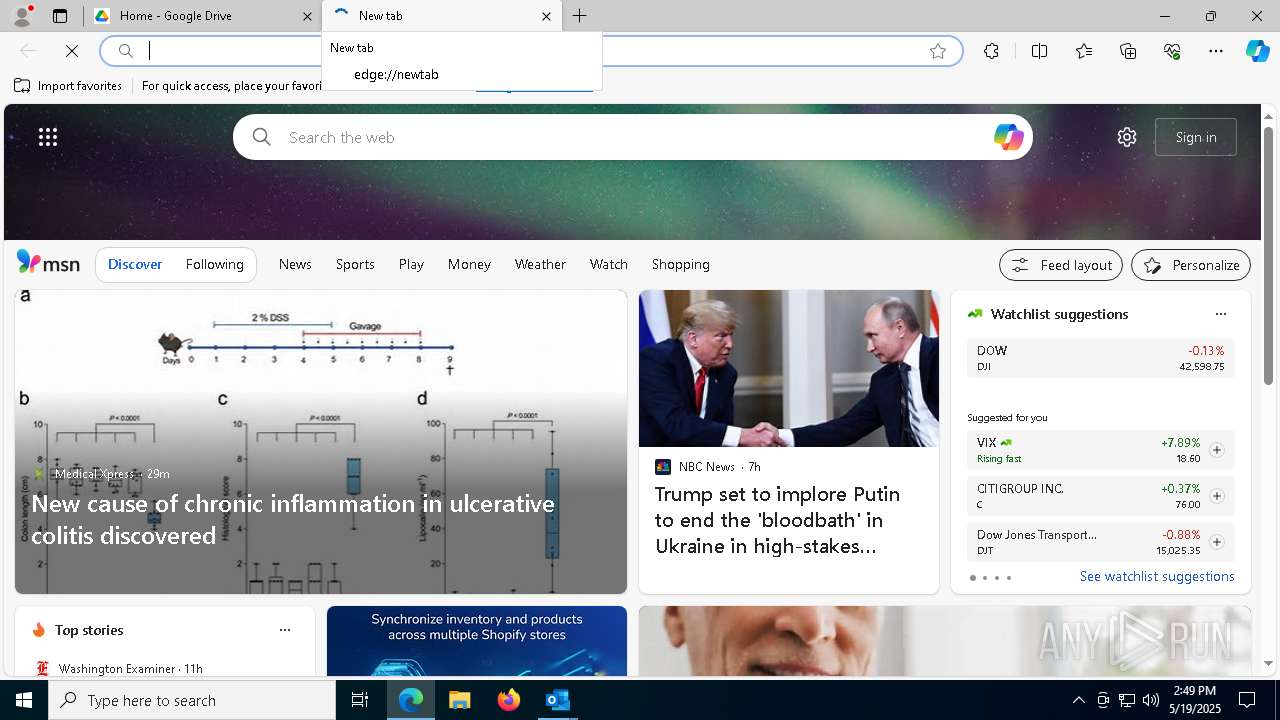The height and width of the screenshot is (720, 1280).
Task: Open the Windows Start menu
Action: pyautogui.click(x=24, y=700)
